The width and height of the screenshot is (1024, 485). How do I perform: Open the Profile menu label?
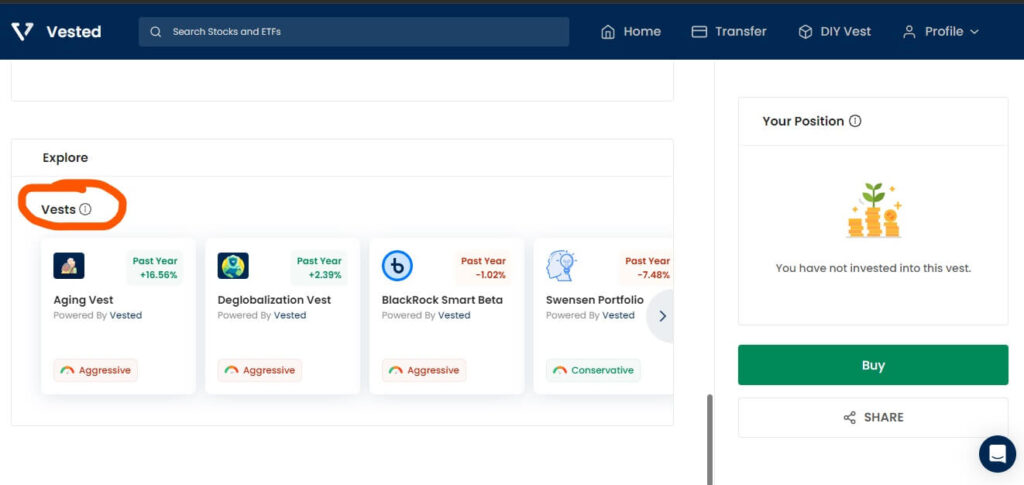pyautogui.click(x=944, y=31)
